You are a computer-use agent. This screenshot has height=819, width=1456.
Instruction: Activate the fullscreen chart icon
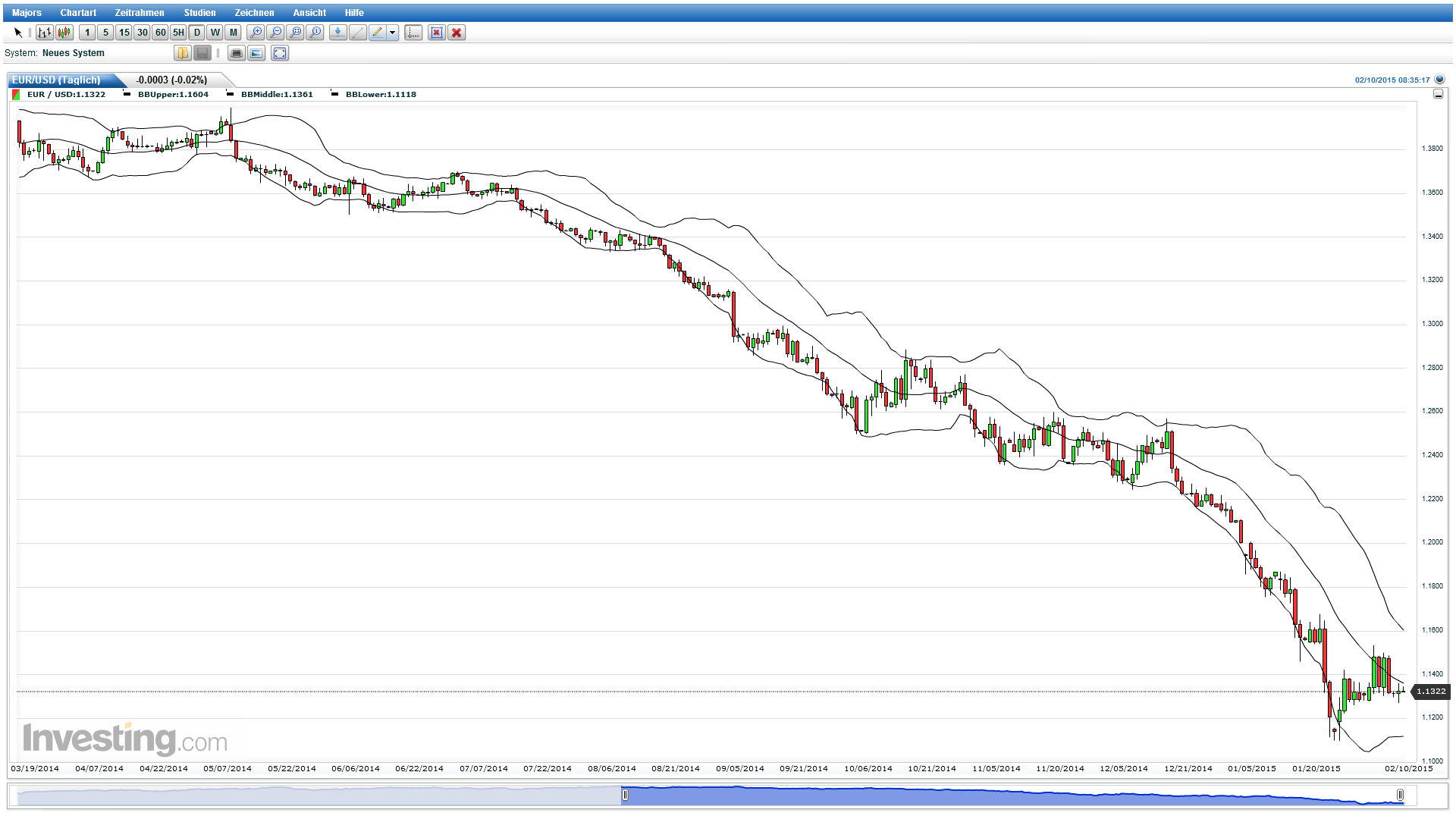tap(279, 53)
